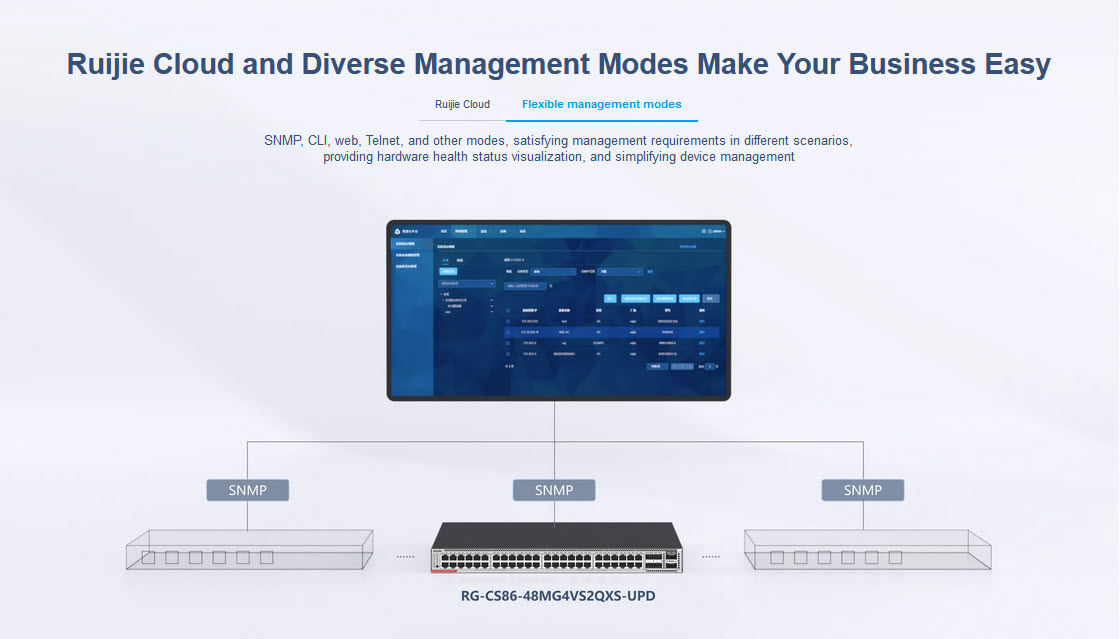Click the settings gear icon in the dashboard top bar
1120x639 pixels.
(x=705, y=231)
